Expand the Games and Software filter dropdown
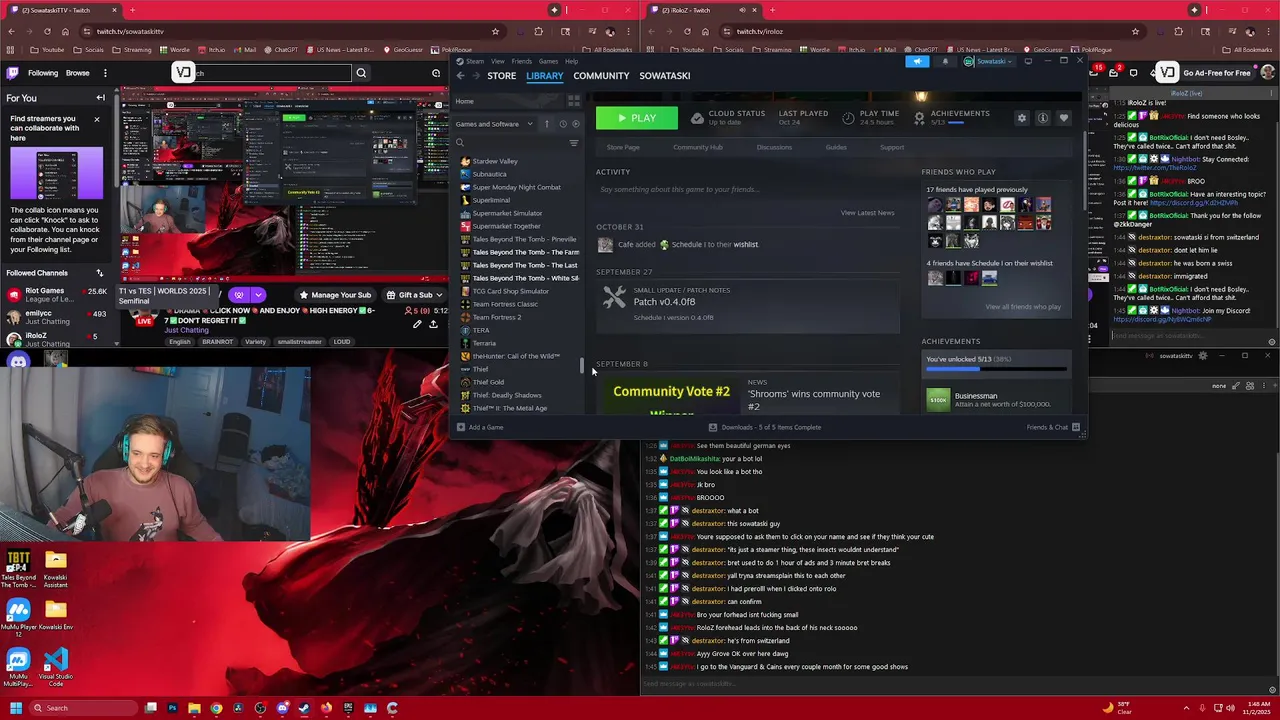 [494, 124]
